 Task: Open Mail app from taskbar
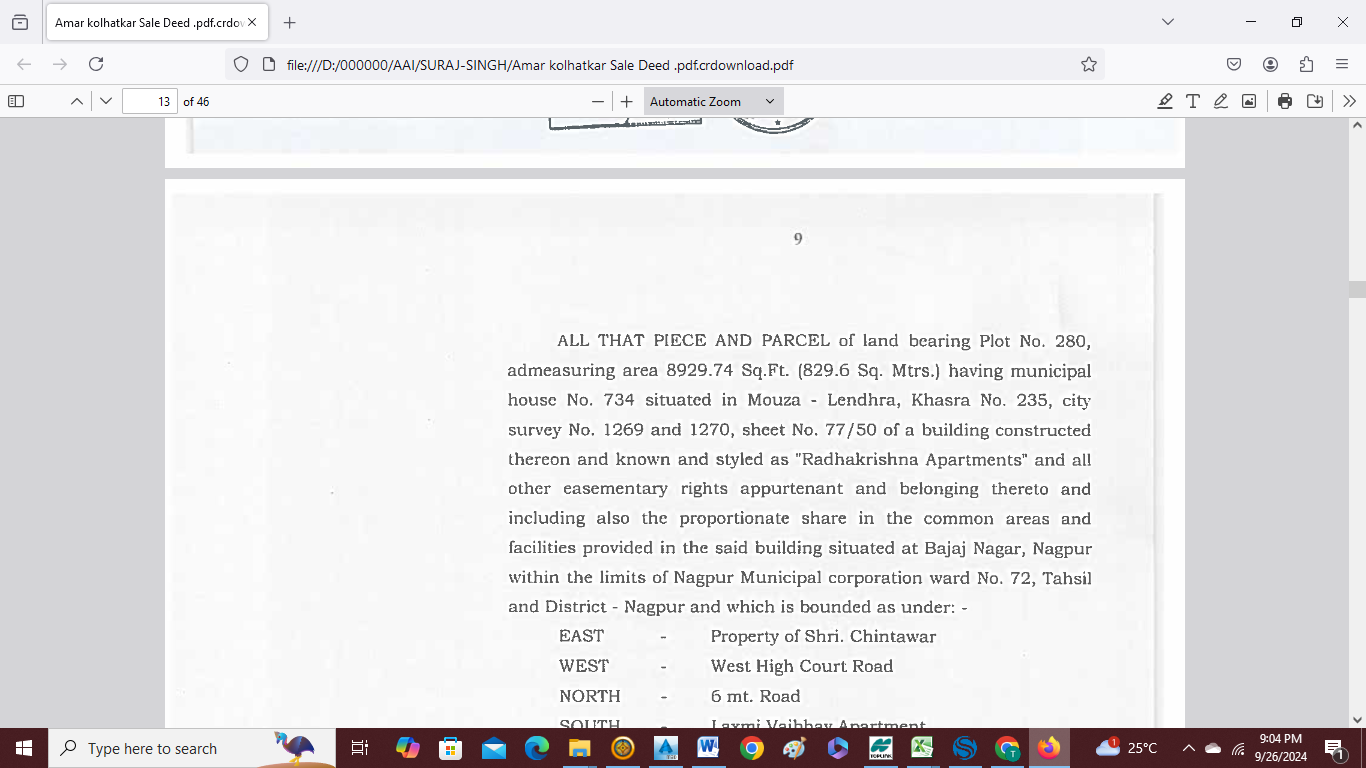(494, 748)
